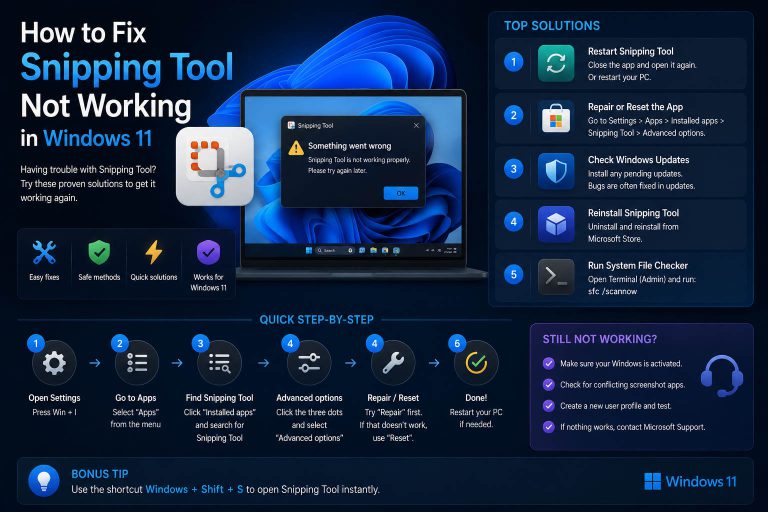This screenshot has height=512, width=768.
Task: Click the gear icon above Open Settings
Action: [x=54, y=363]
